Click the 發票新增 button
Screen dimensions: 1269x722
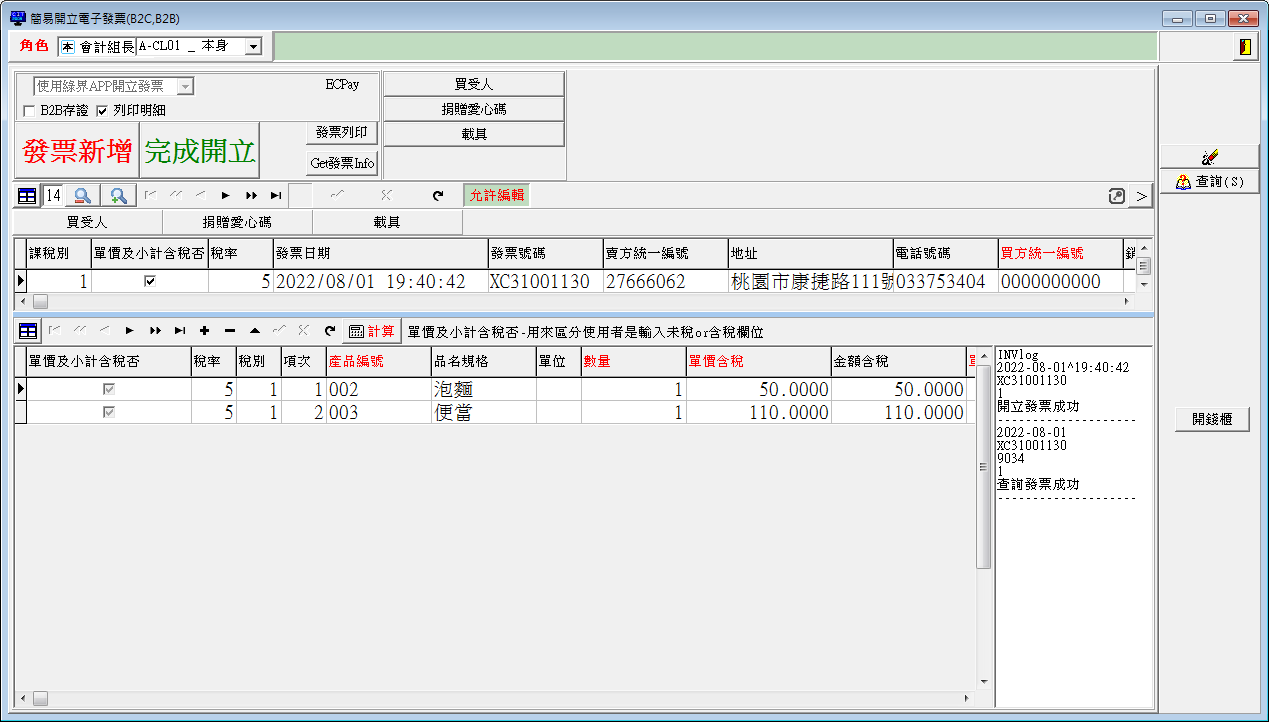[x=77, y=151]
